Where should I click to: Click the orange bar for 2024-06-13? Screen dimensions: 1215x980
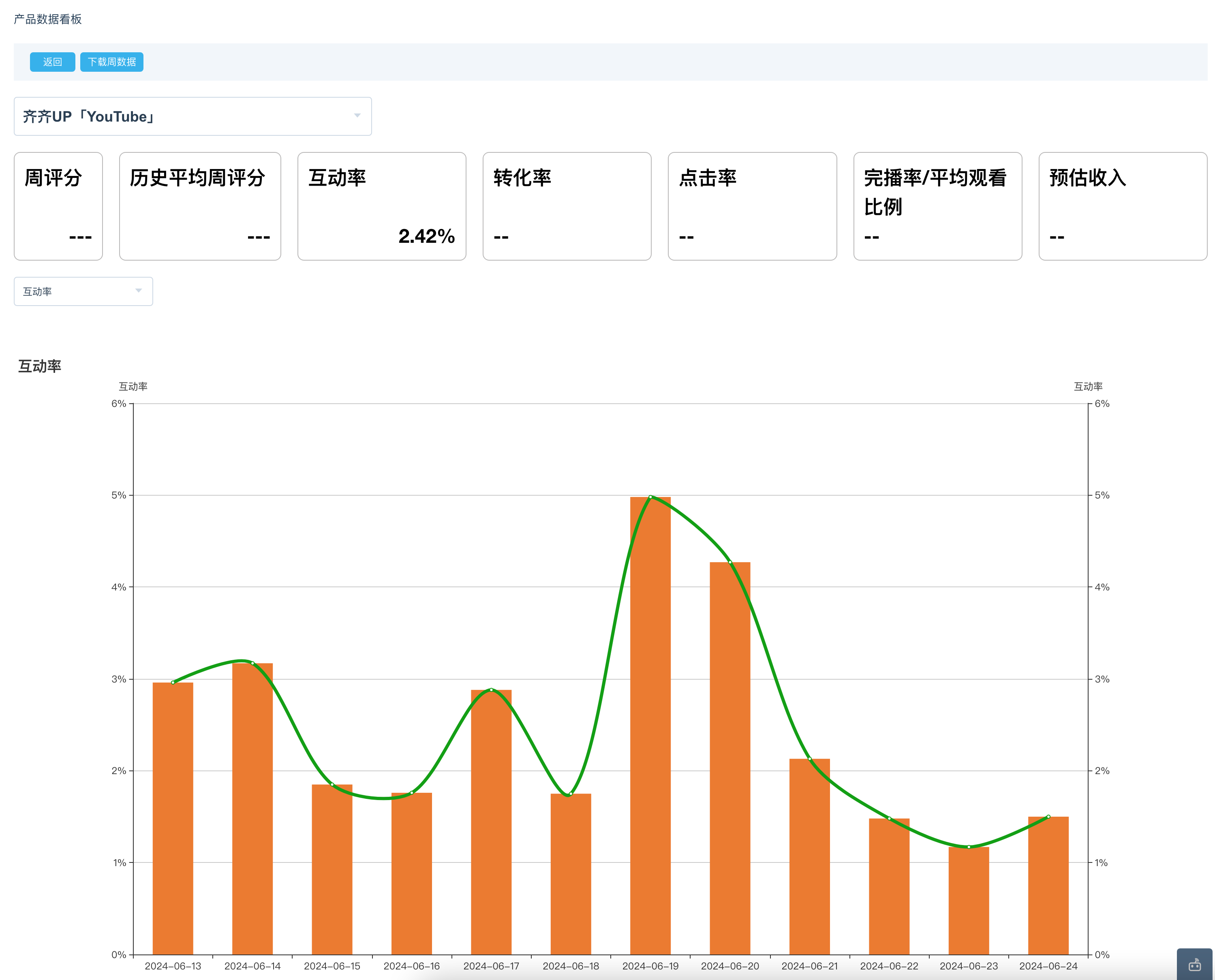[173, 819]
